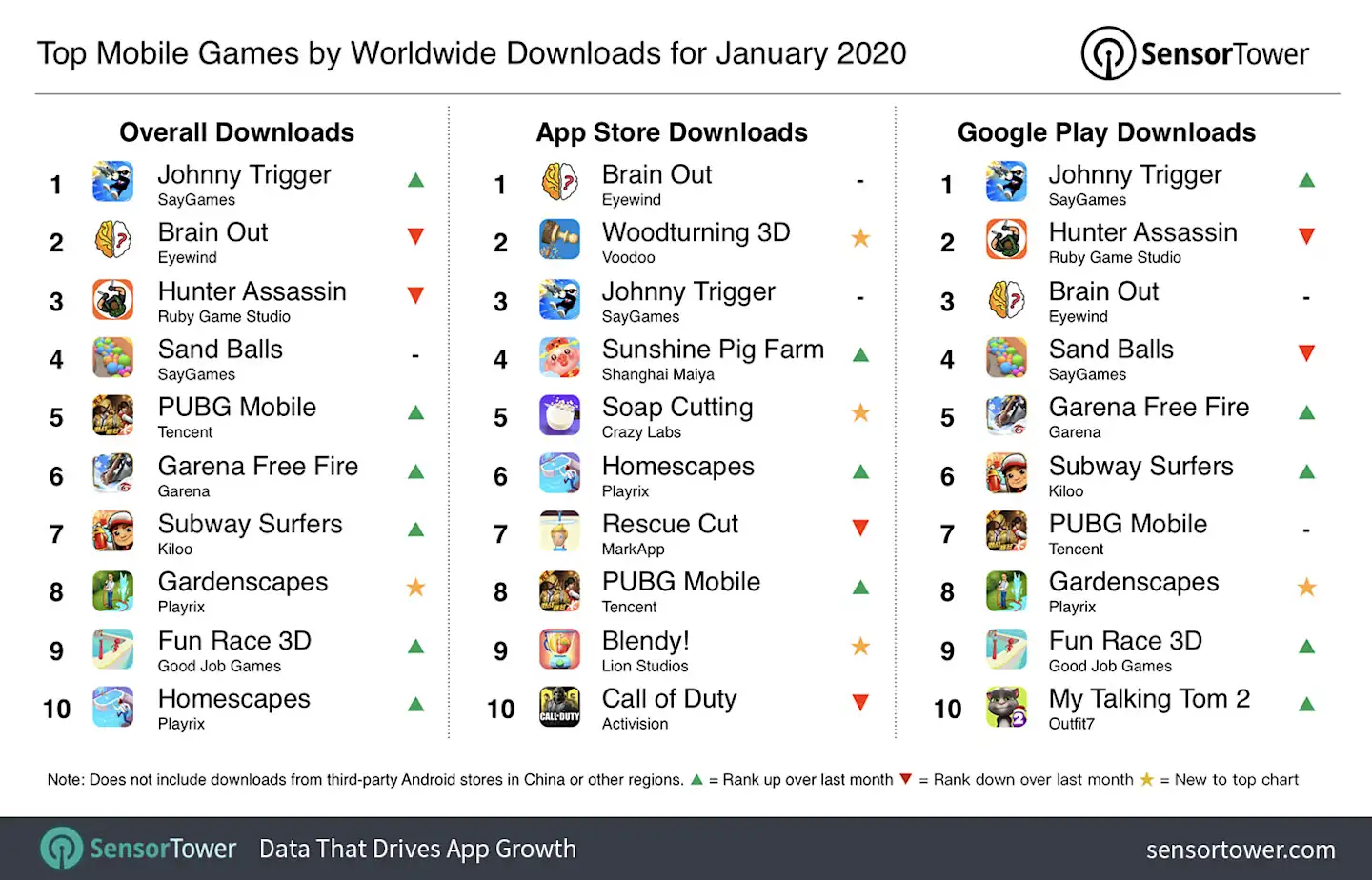
Task: Select the App Store Downloads column header
Action: 672,132
